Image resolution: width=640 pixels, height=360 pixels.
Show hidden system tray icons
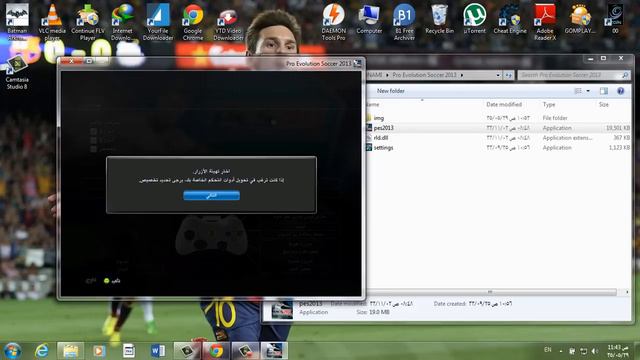click(561, 351)
